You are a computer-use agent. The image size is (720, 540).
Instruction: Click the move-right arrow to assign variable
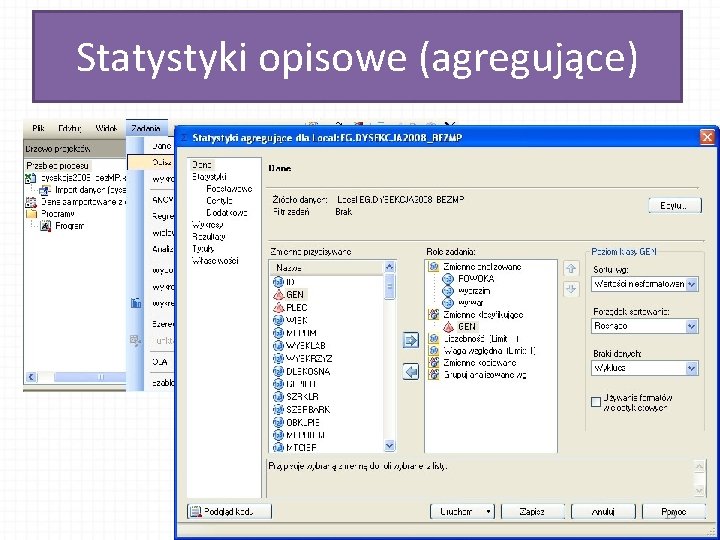[411, 340]
